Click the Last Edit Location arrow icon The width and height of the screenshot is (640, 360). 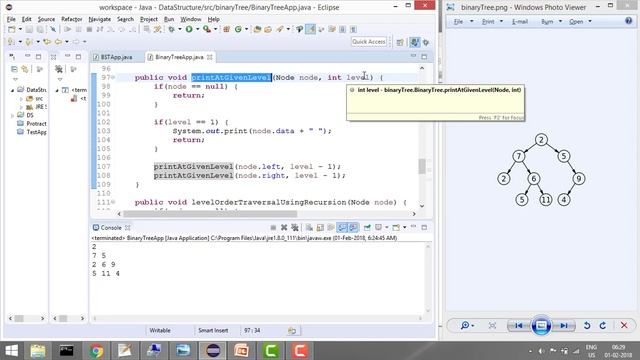(47, 42)
